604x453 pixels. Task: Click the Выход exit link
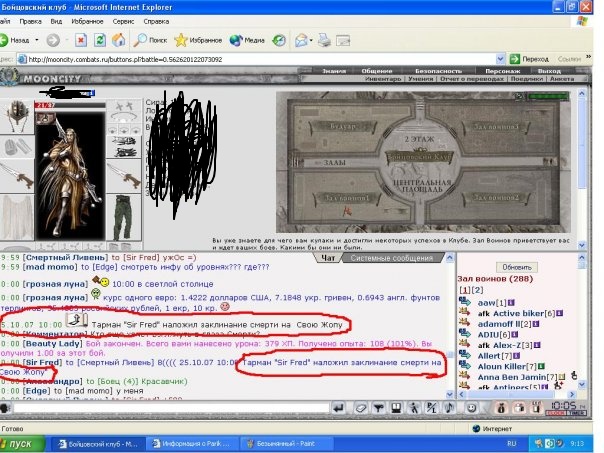tap(549, 71)
